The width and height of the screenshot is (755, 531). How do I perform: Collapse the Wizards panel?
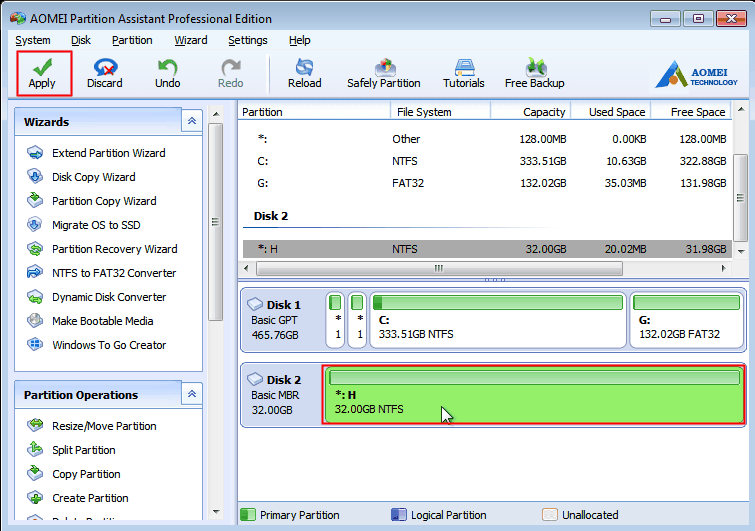click(192, 121)
